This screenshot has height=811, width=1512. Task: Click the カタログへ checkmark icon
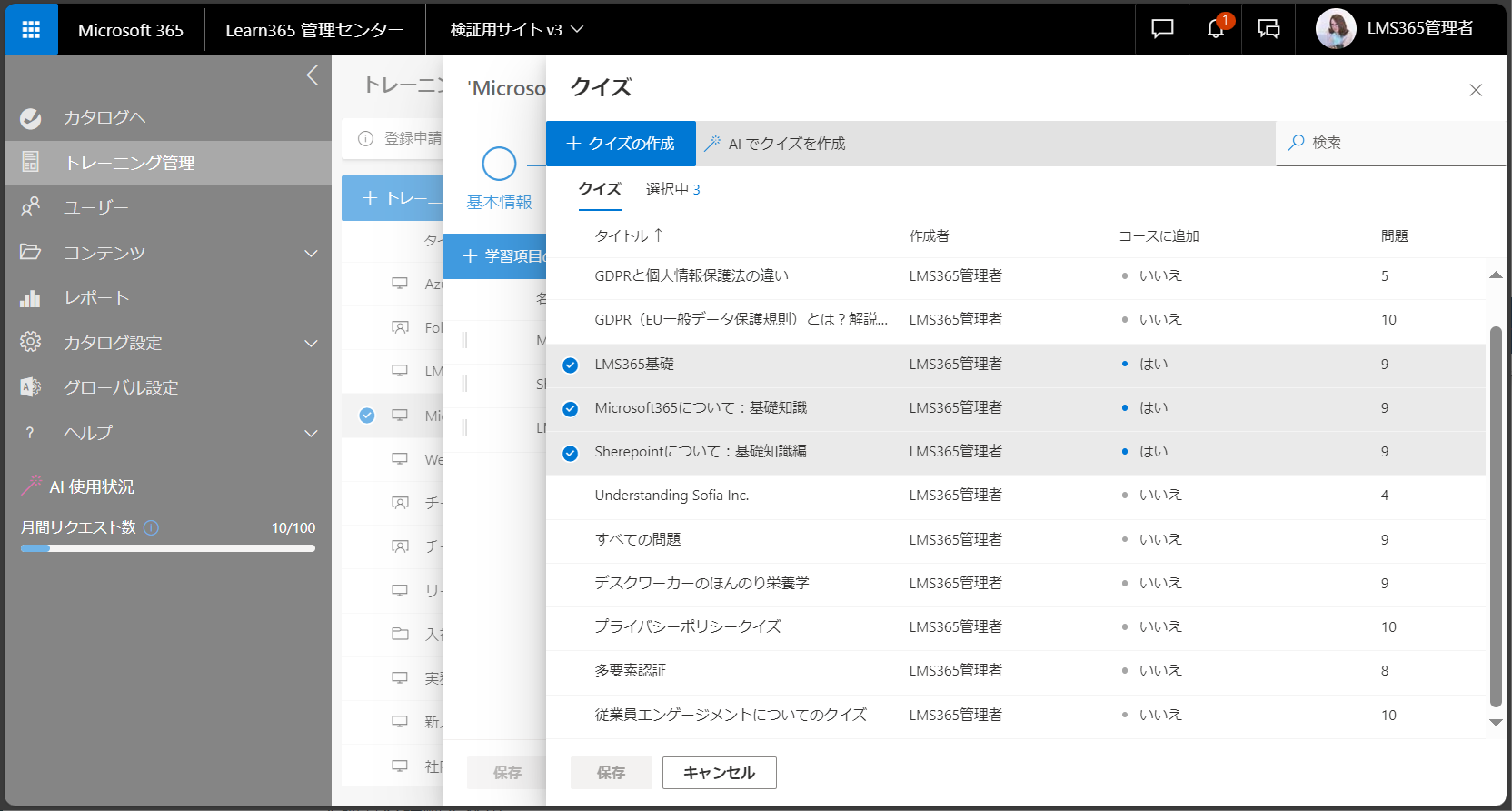click(x=31, y=118)
